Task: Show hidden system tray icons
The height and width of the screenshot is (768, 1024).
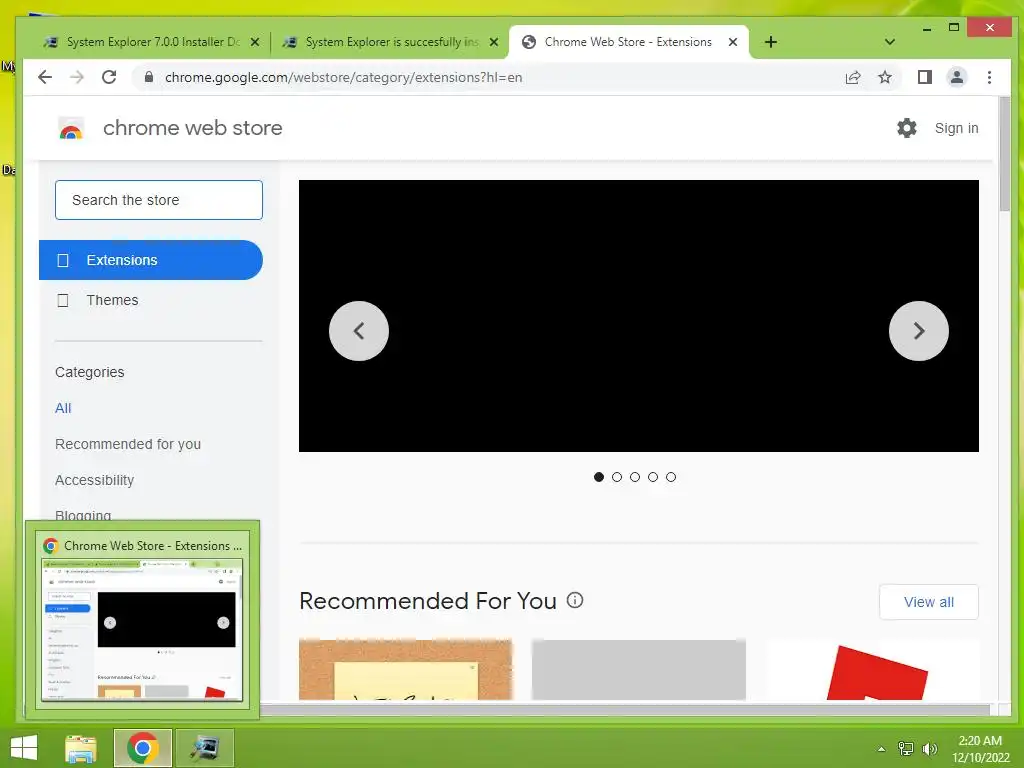Action: pos(881,749)
